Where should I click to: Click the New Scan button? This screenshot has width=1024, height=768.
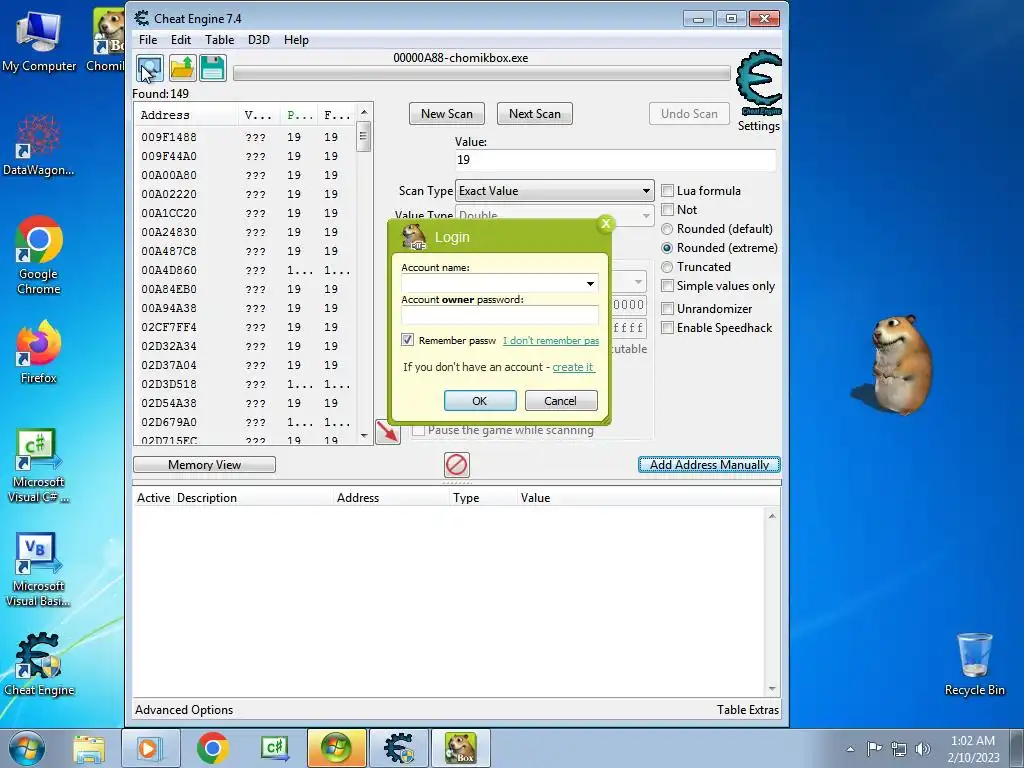pyautogui.click(x=447, y=114)
